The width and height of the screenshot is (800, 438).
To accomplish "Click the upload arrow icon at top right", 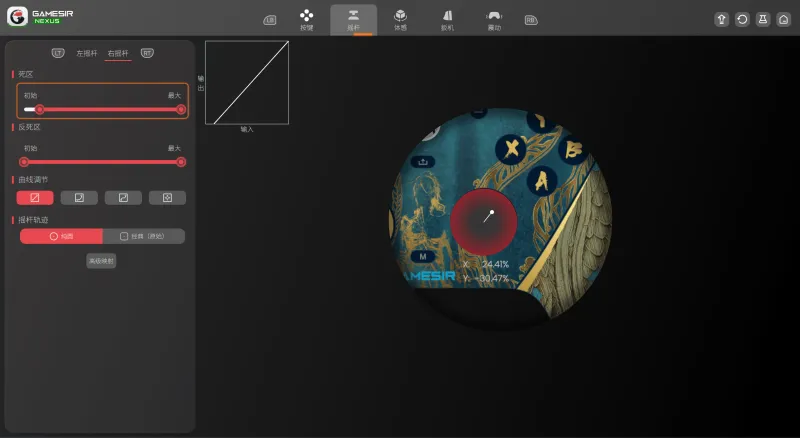I will (721, 19).
